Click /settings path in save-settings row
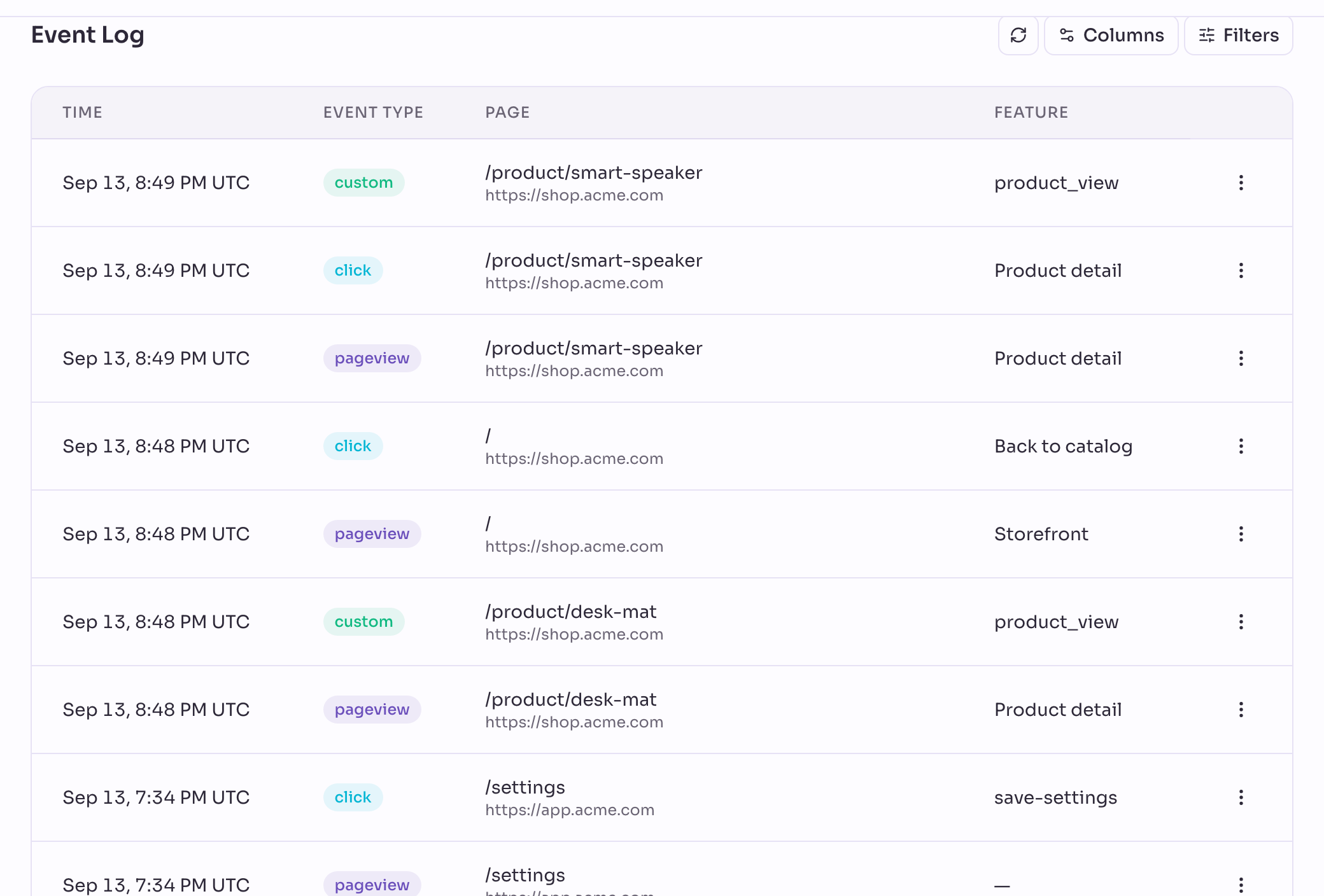1324x896 pixels. 525,787
